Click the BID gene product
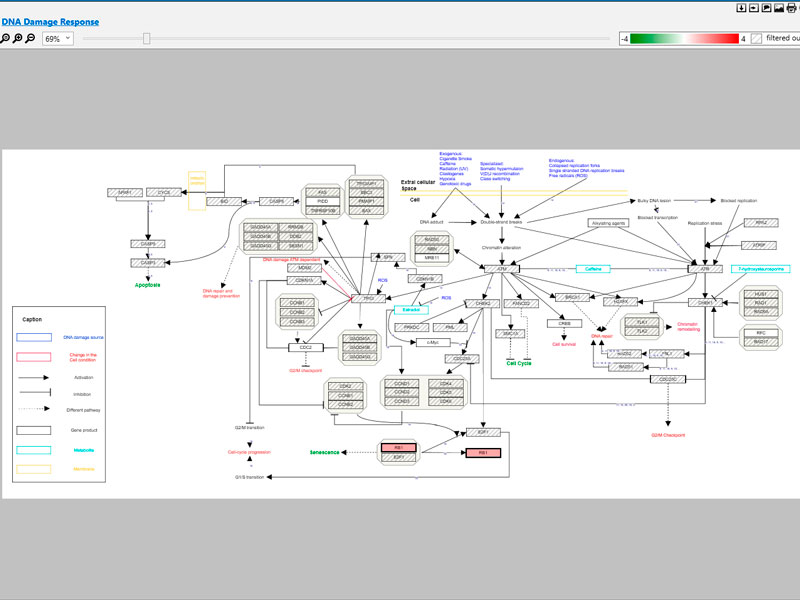800x600 pixels. coord(223,202)
